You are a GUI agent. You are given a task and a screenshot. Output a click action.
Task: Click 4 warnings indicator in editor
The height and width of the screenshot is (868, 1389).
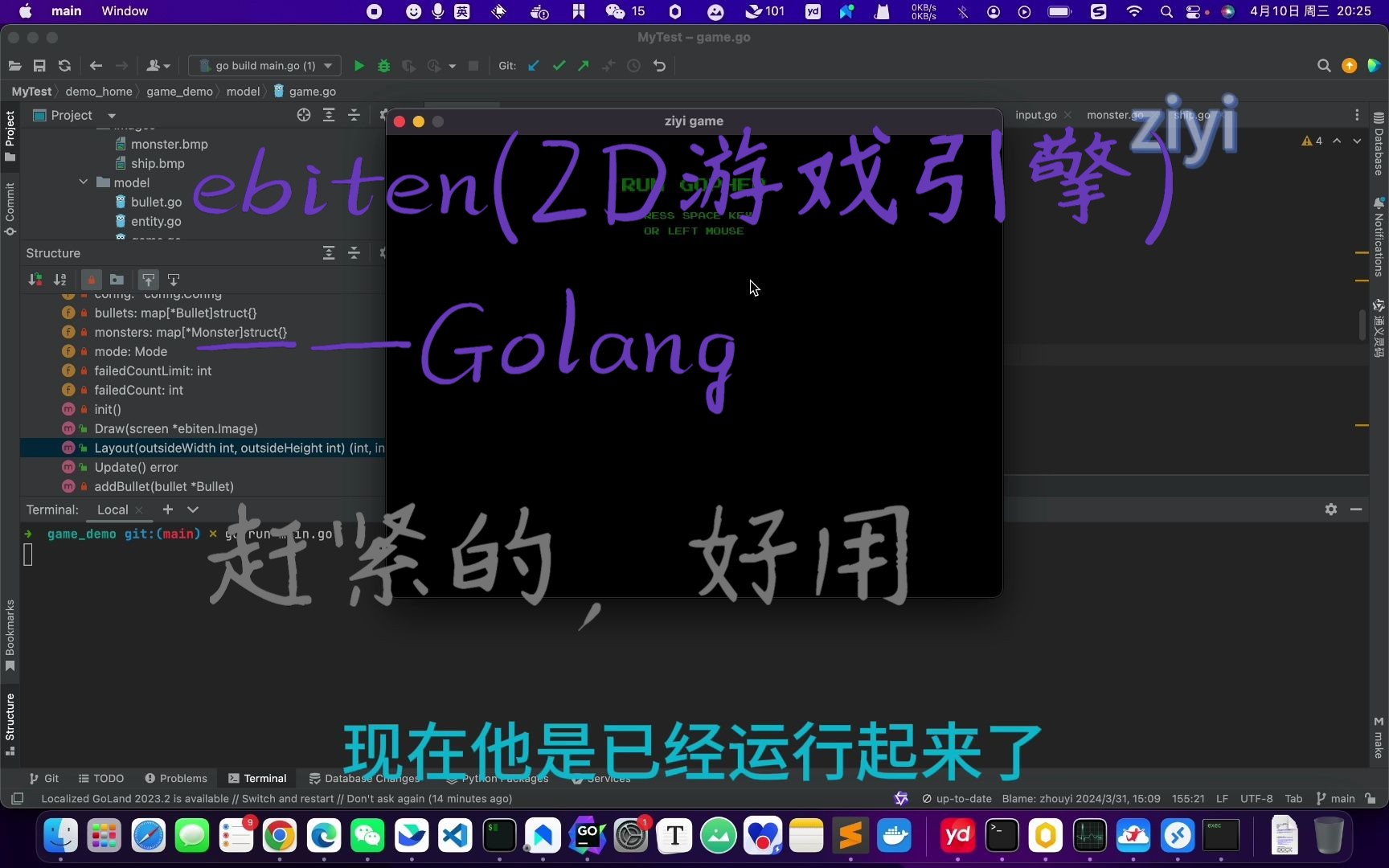pos(1312,141)
